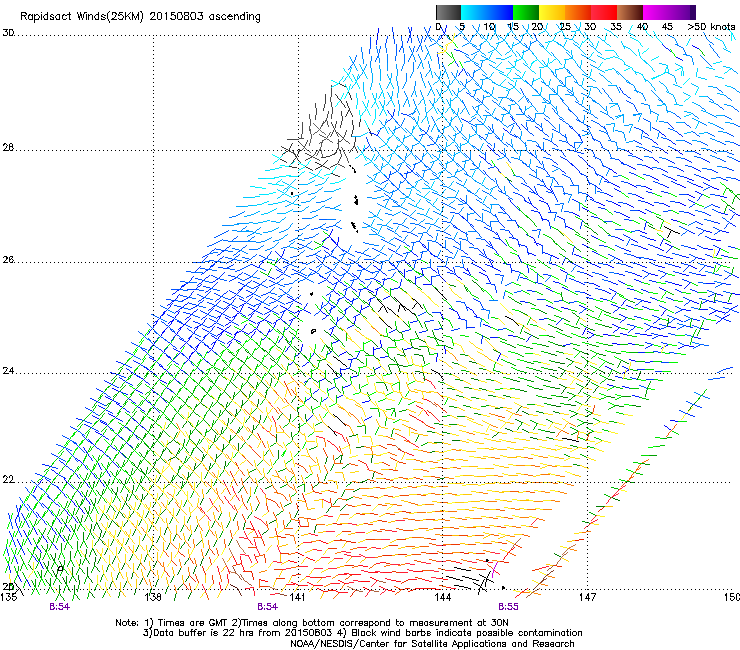Click the longitude label '141'

(297, 597)
